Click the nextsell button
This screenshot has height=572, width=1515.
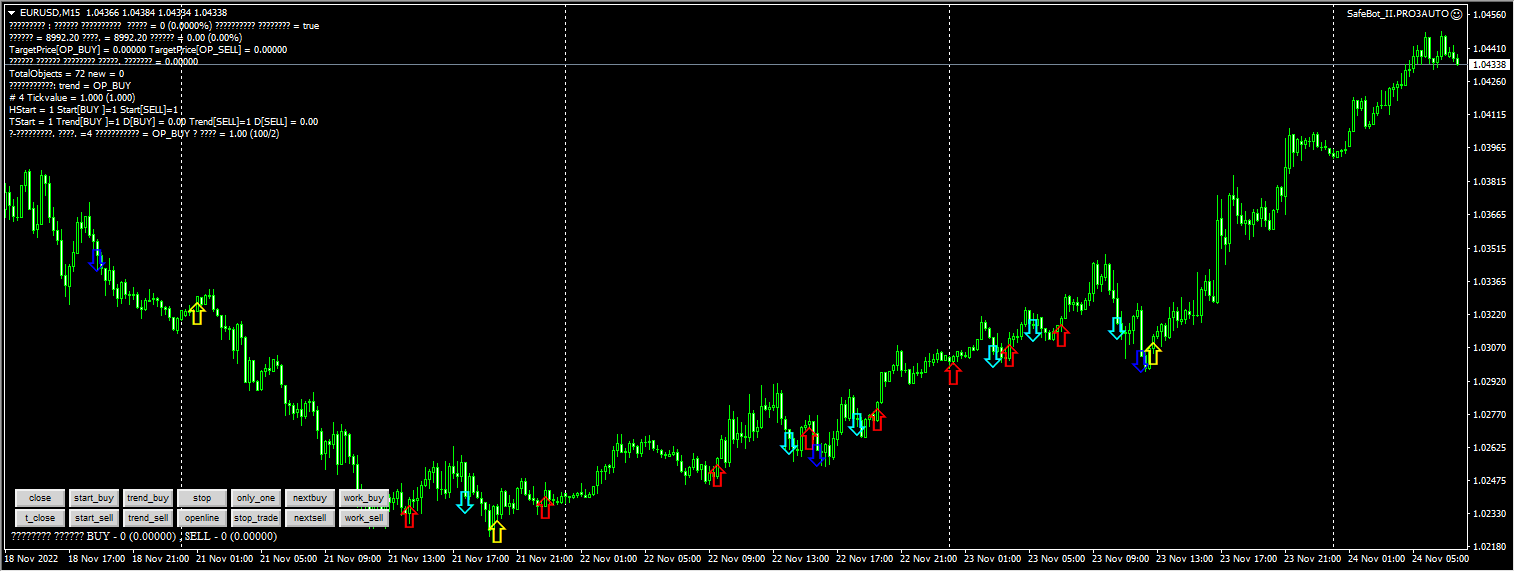pyautogui.click(x=310, y=518)
